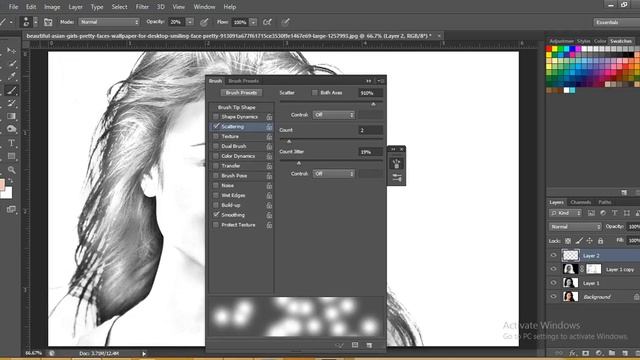This screenshot has height=360, width=640.
Task: Click the Count Jitter slider handle
Action: (299, 163)
